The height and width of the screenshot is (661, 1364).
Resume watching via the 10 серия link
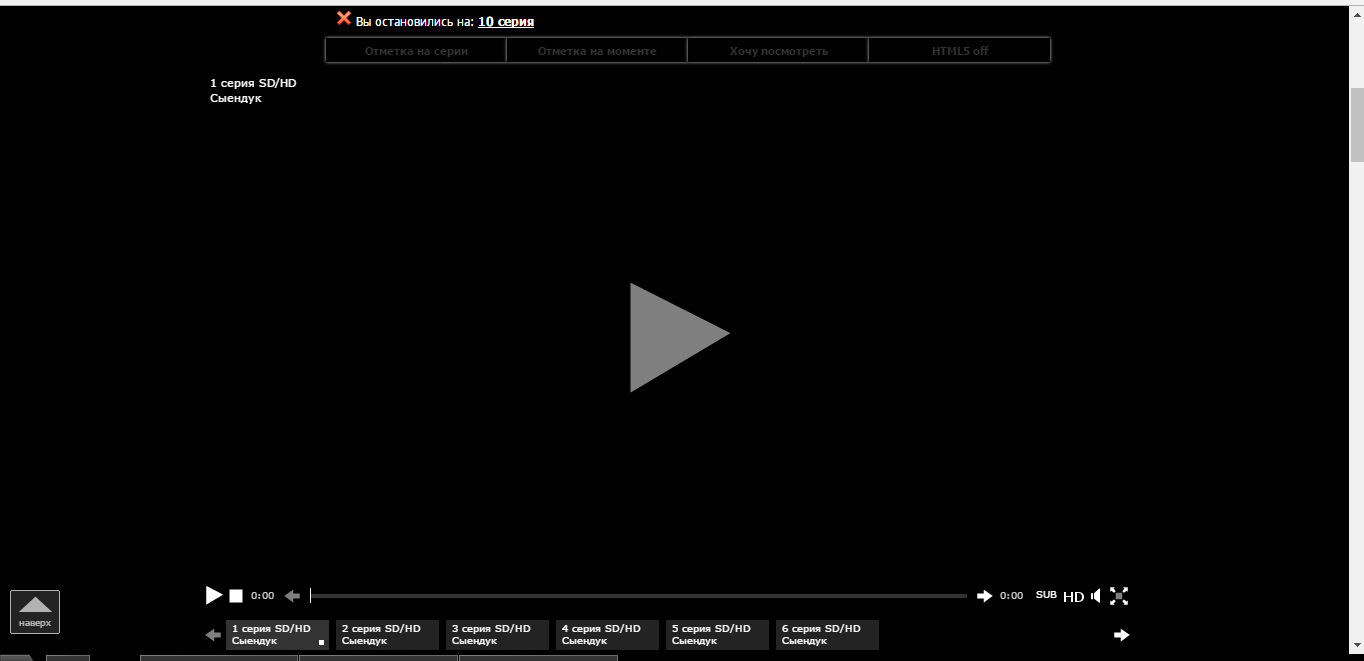click(505, 21)
